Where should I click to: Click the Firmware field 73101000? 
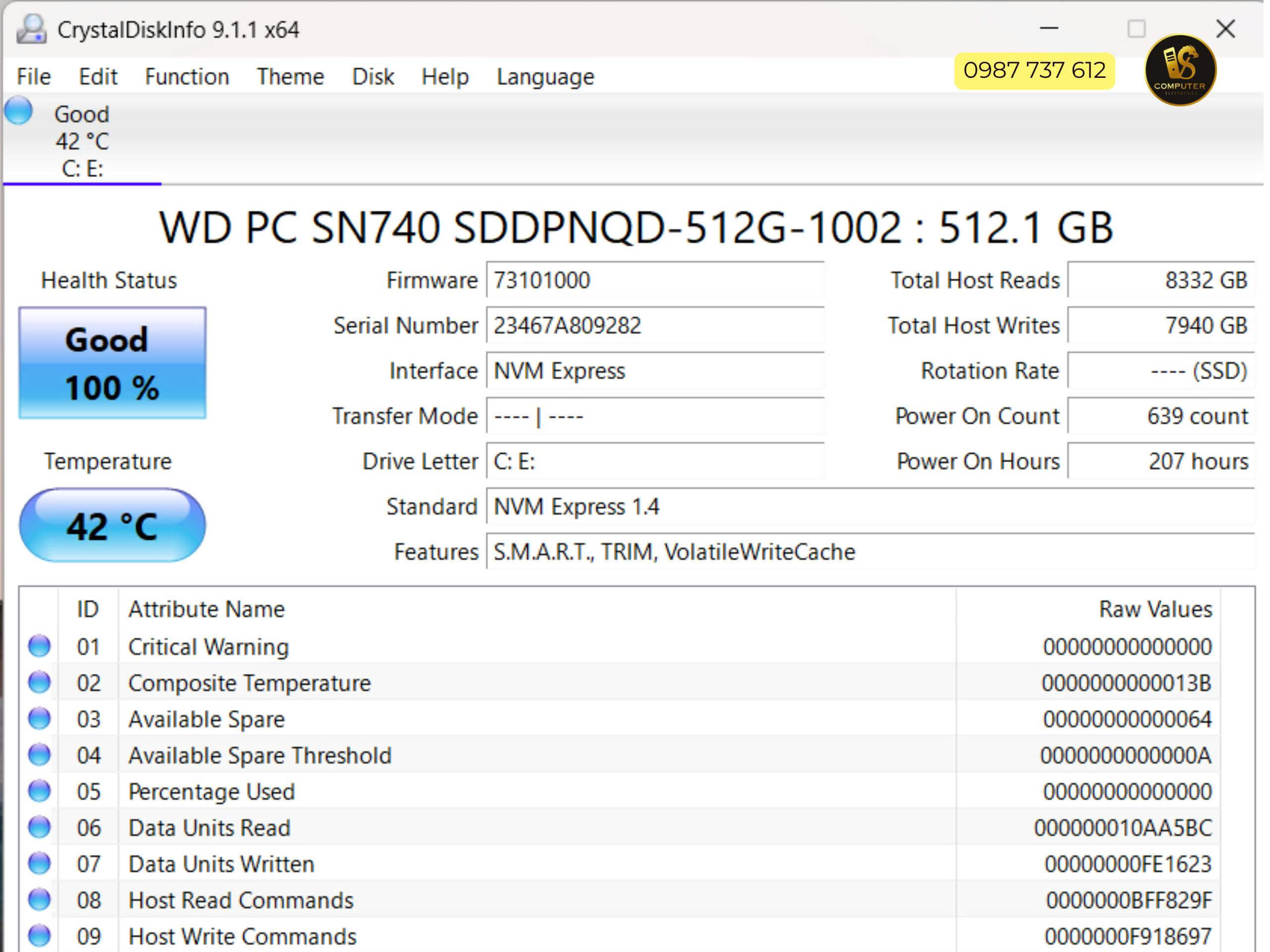[x=655, y=280]
